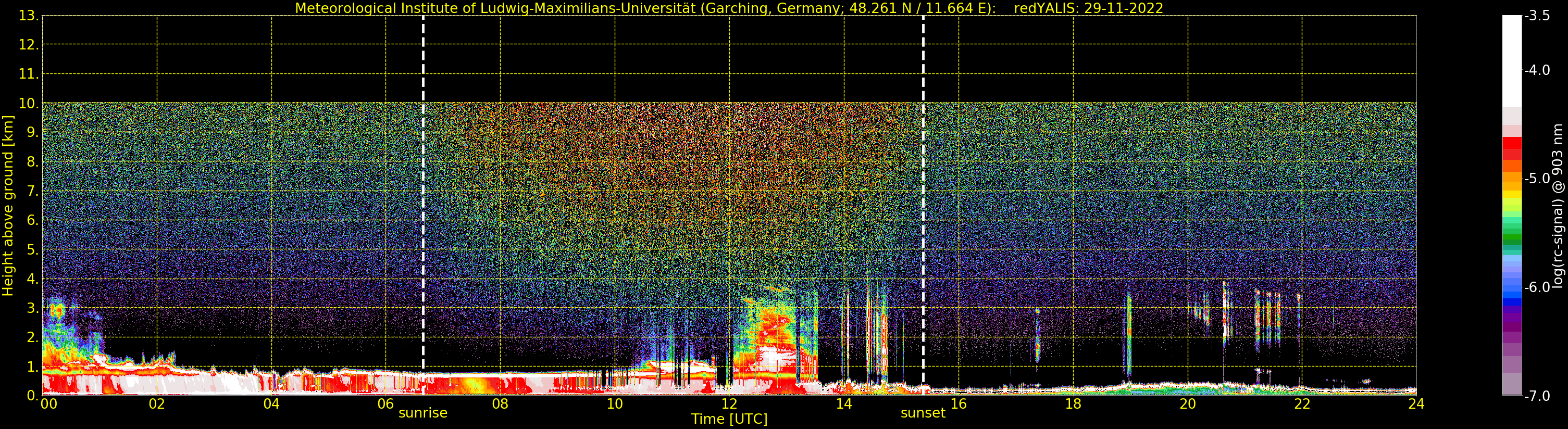Viewport: 1568px width, 429px height.
Task: Click the '10.' height tick label
Action: click(29, 104)
